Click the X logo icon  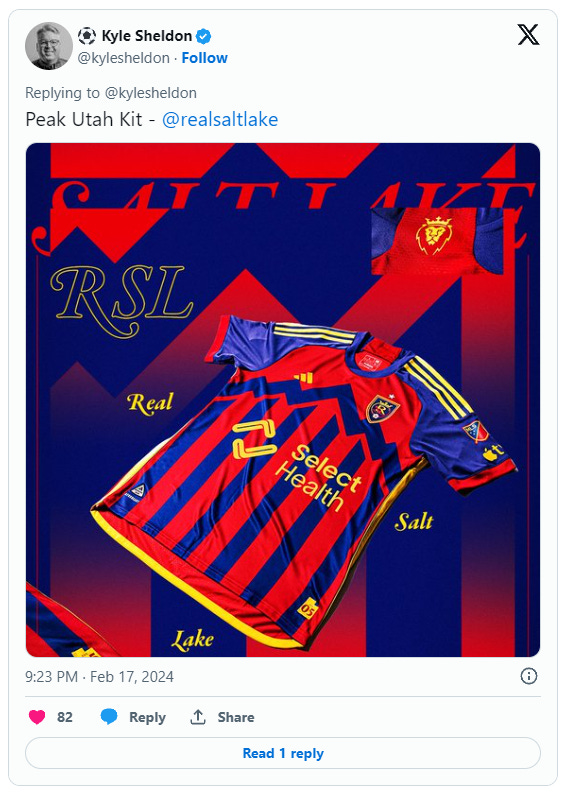[528, 35]
